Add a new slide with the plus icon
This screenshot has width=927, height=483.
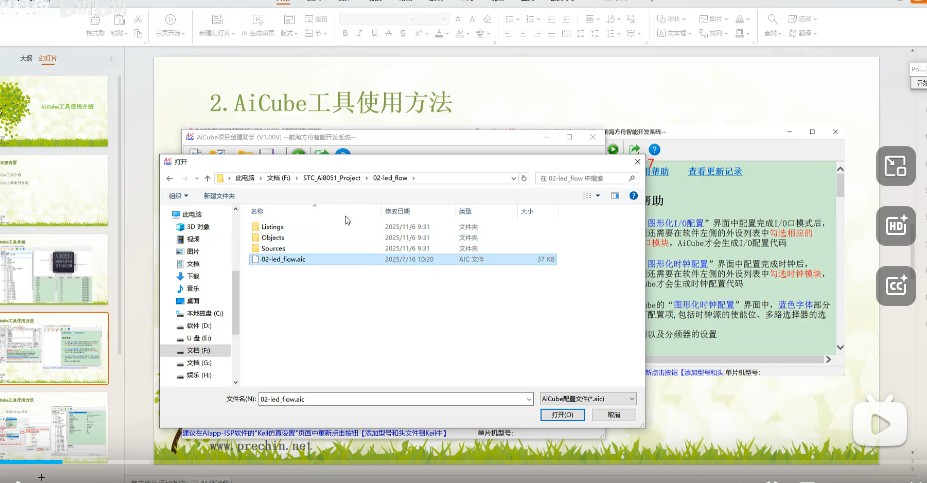(41, 477)
